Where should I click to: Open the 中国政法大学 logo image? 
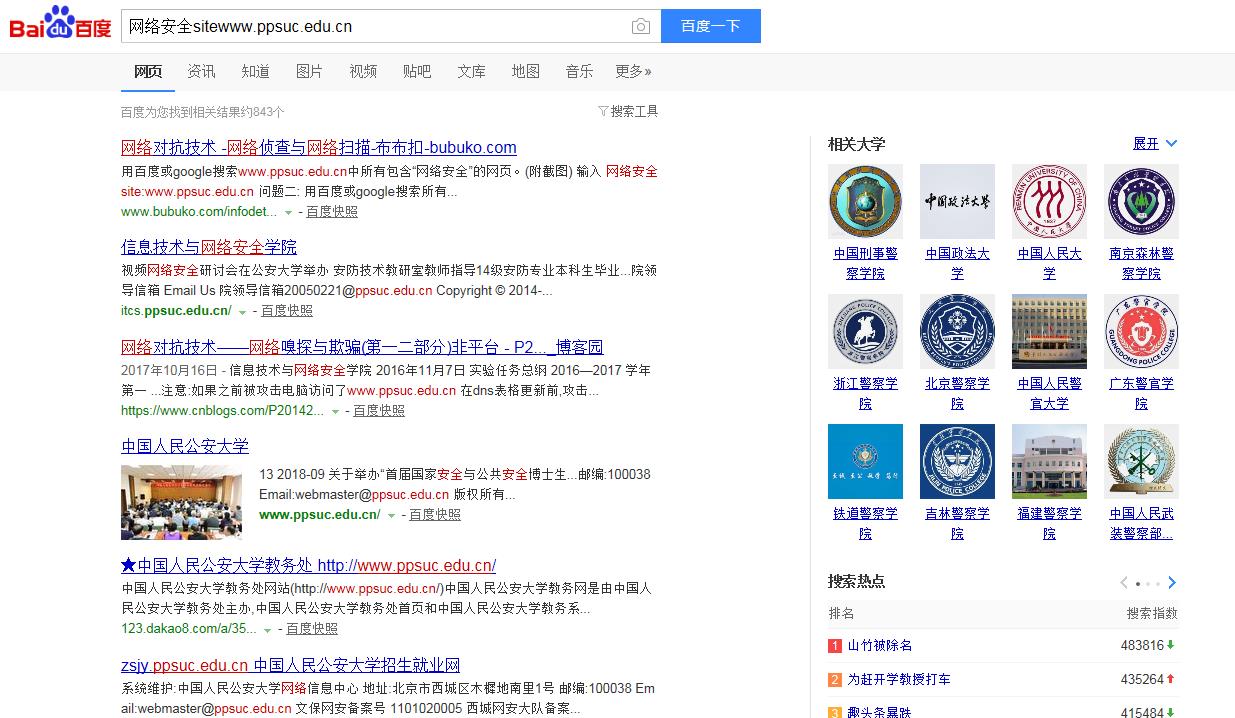957,201
